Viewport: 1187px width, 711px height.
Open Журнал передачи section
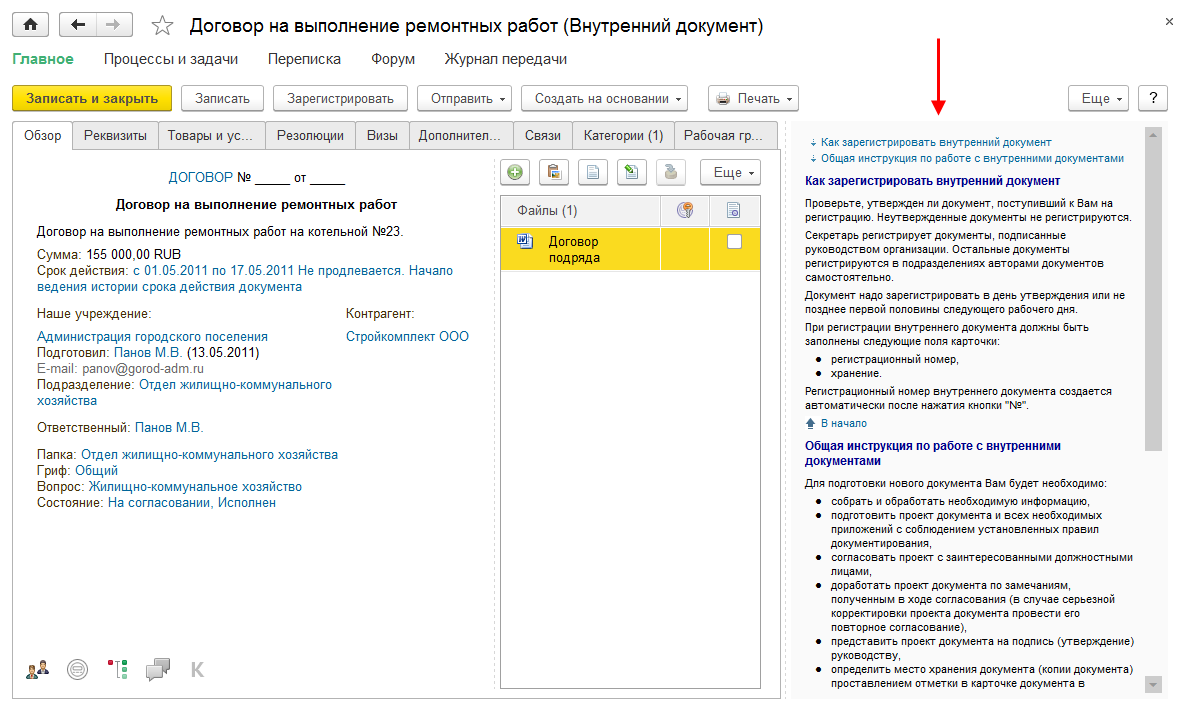[x=506, y=59]
